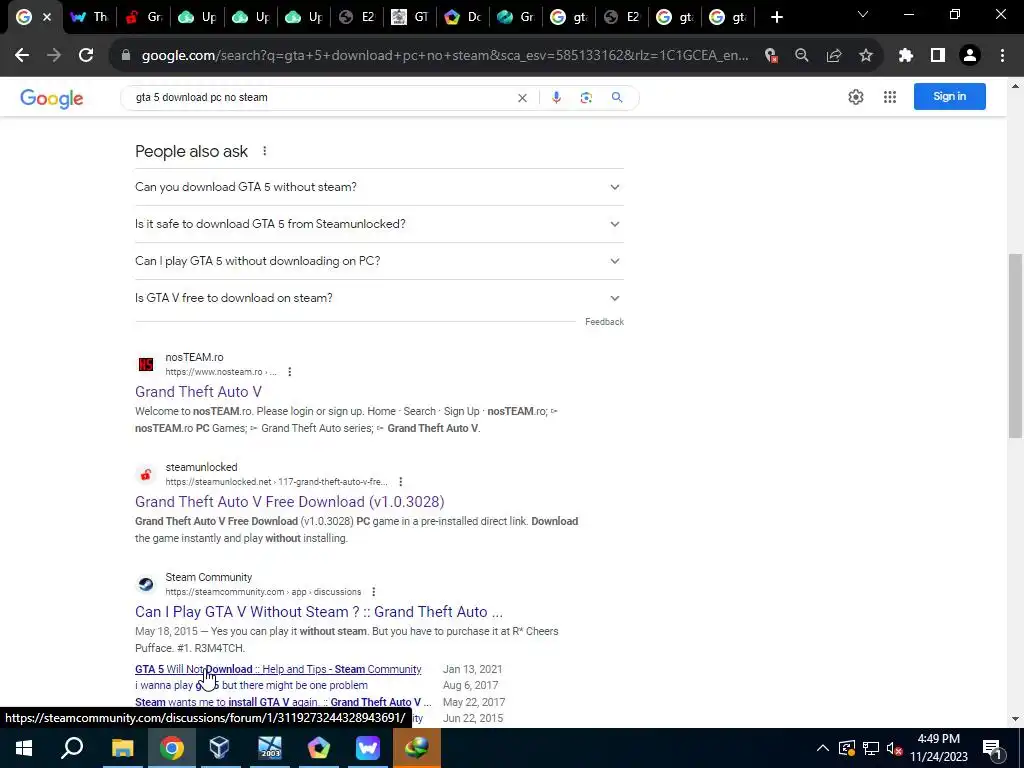Start a voice search with microphone

pos(556,97)
